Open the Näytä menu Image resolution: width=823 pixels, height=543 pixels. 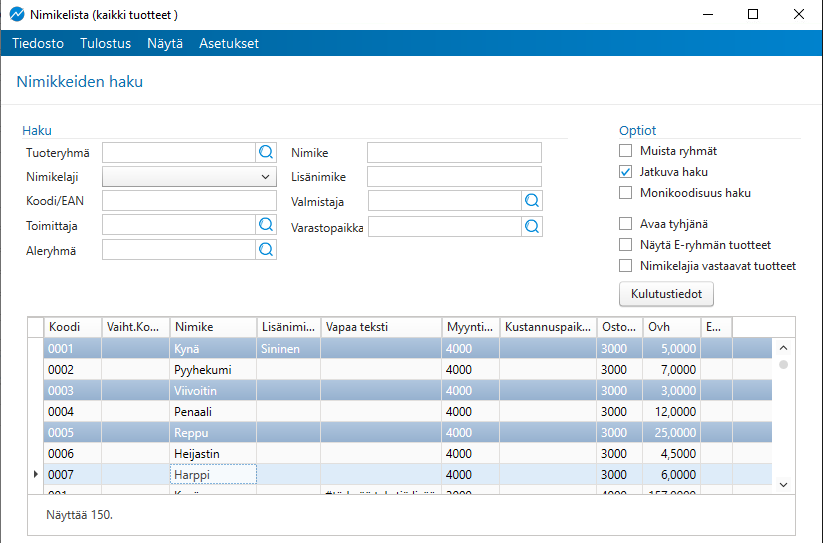click(x=165, y=43)
